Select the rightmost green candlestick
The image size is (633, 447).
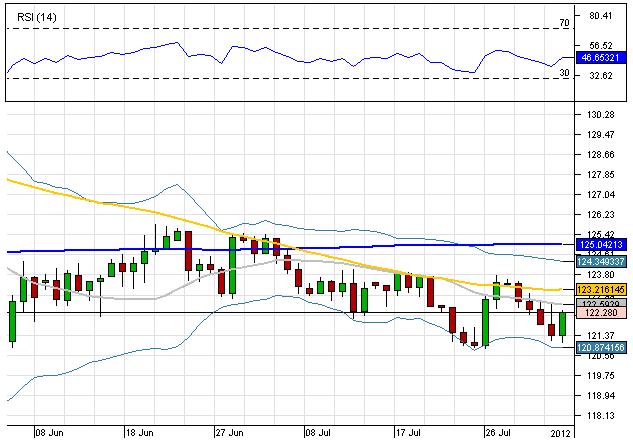pos(563,324)
